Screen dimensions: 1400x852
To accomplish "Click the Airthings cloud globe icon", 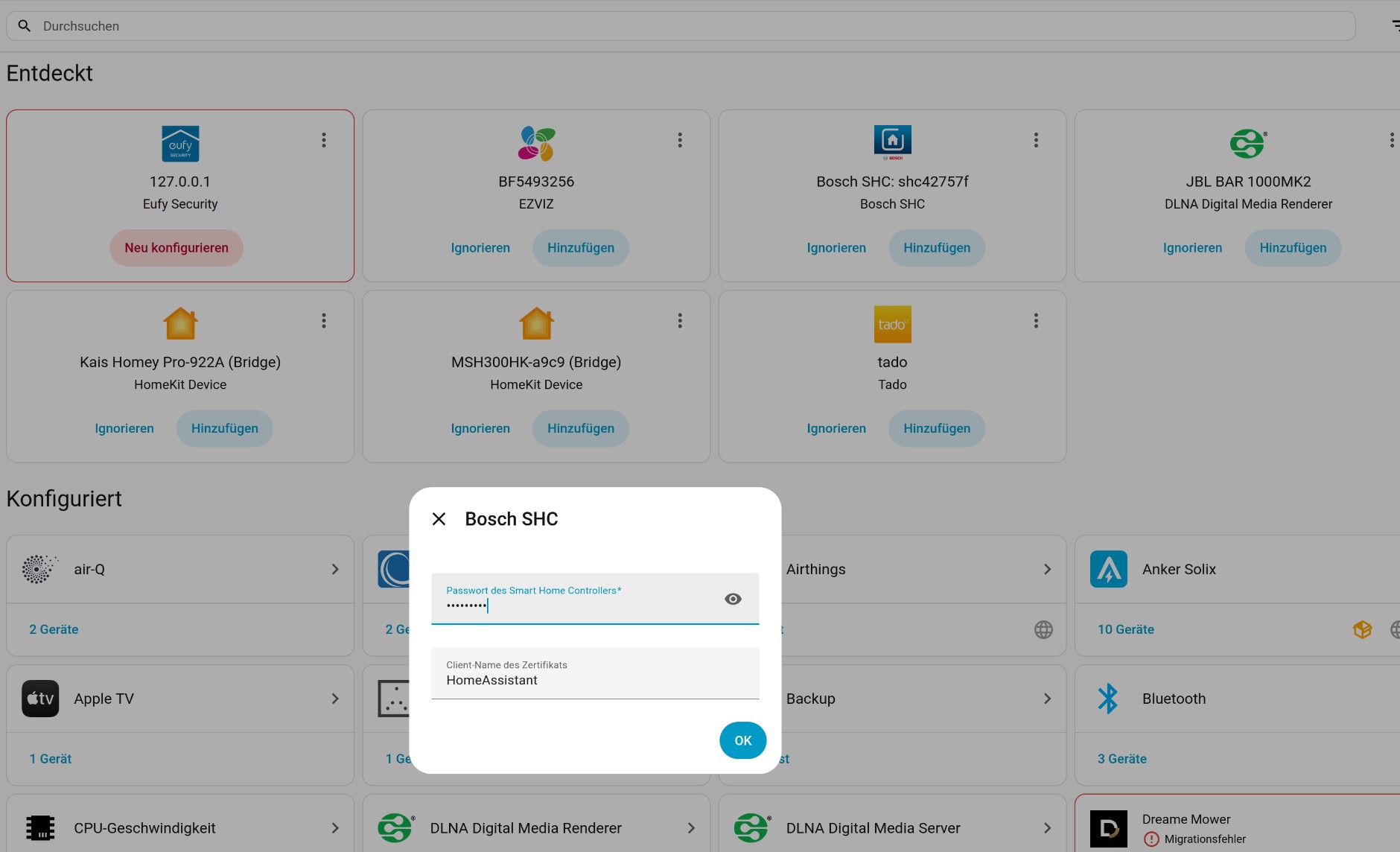I will 1043,629.
